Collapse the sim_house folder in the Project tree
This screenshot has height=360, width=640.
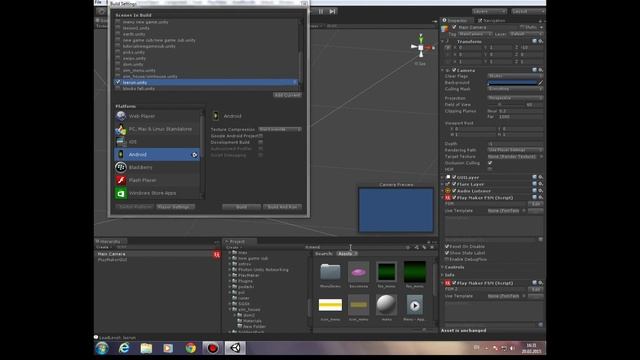(230, 310)
